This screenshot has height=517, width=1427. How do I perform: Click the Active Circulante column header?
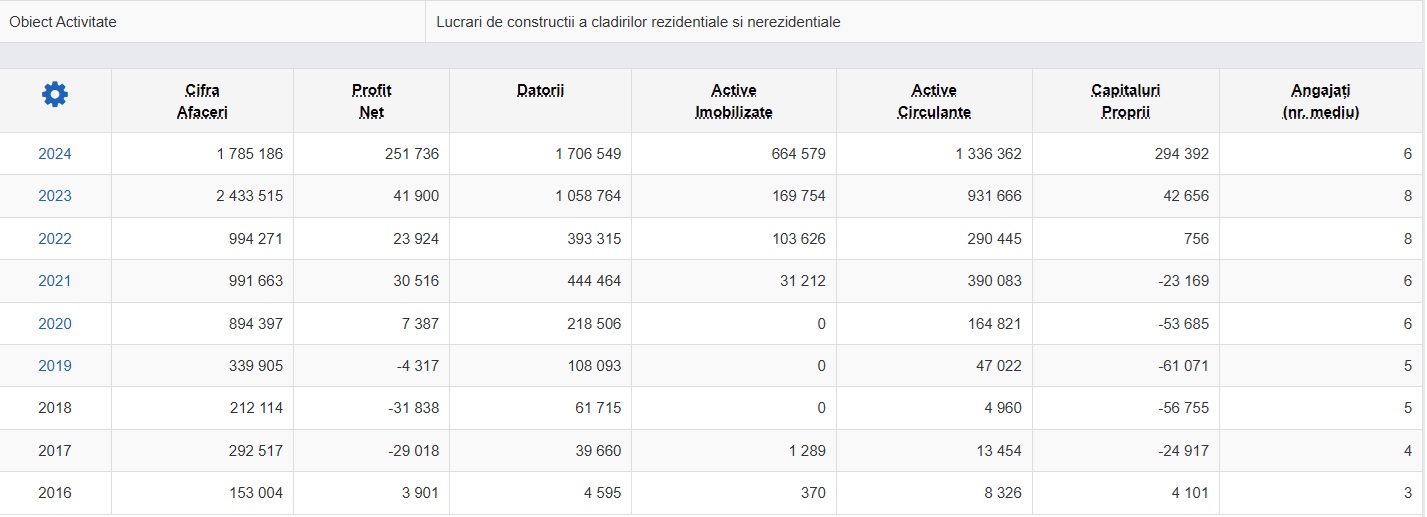click(933, 101)
